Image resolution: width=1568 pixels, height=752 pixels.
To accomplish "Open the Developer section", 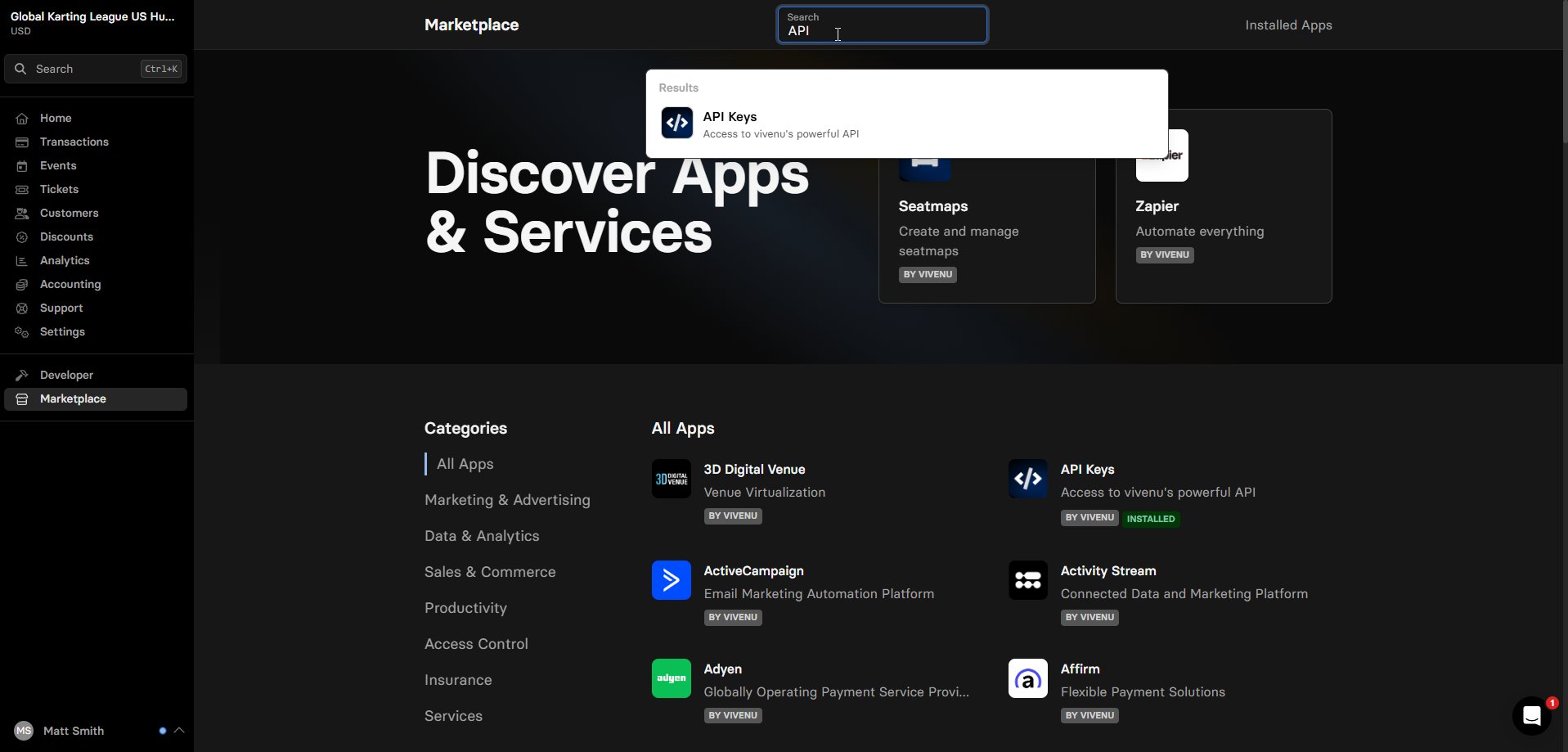I will [x=96, y=376].
